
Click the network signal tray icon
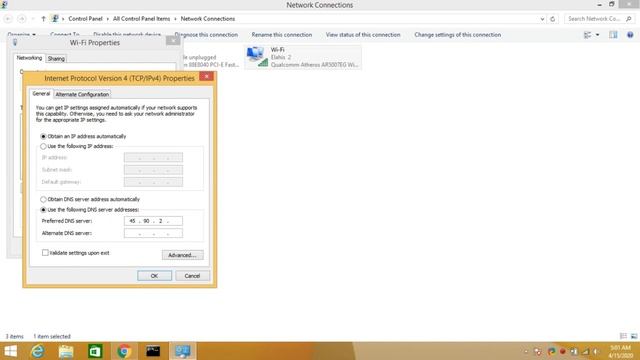click(x=586, y=351)
